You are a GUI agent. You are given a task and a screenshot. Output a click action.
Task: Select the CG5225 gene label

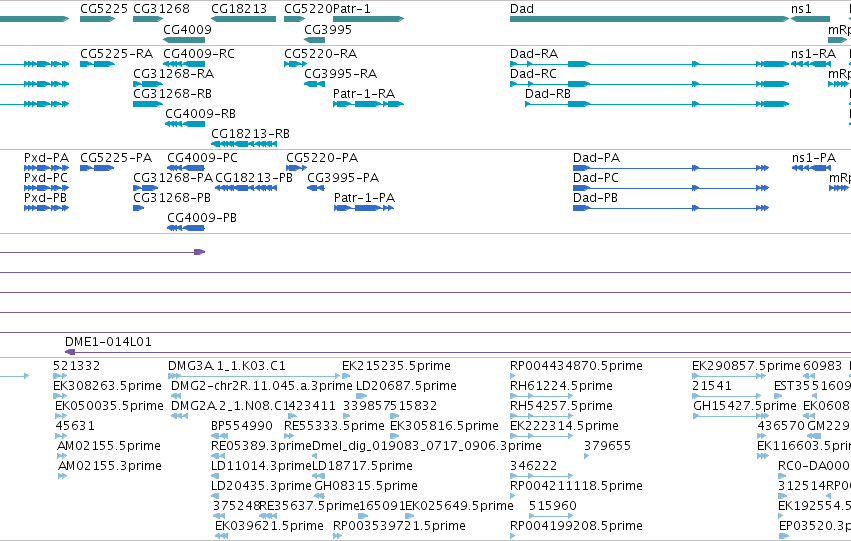coord(104,9)
